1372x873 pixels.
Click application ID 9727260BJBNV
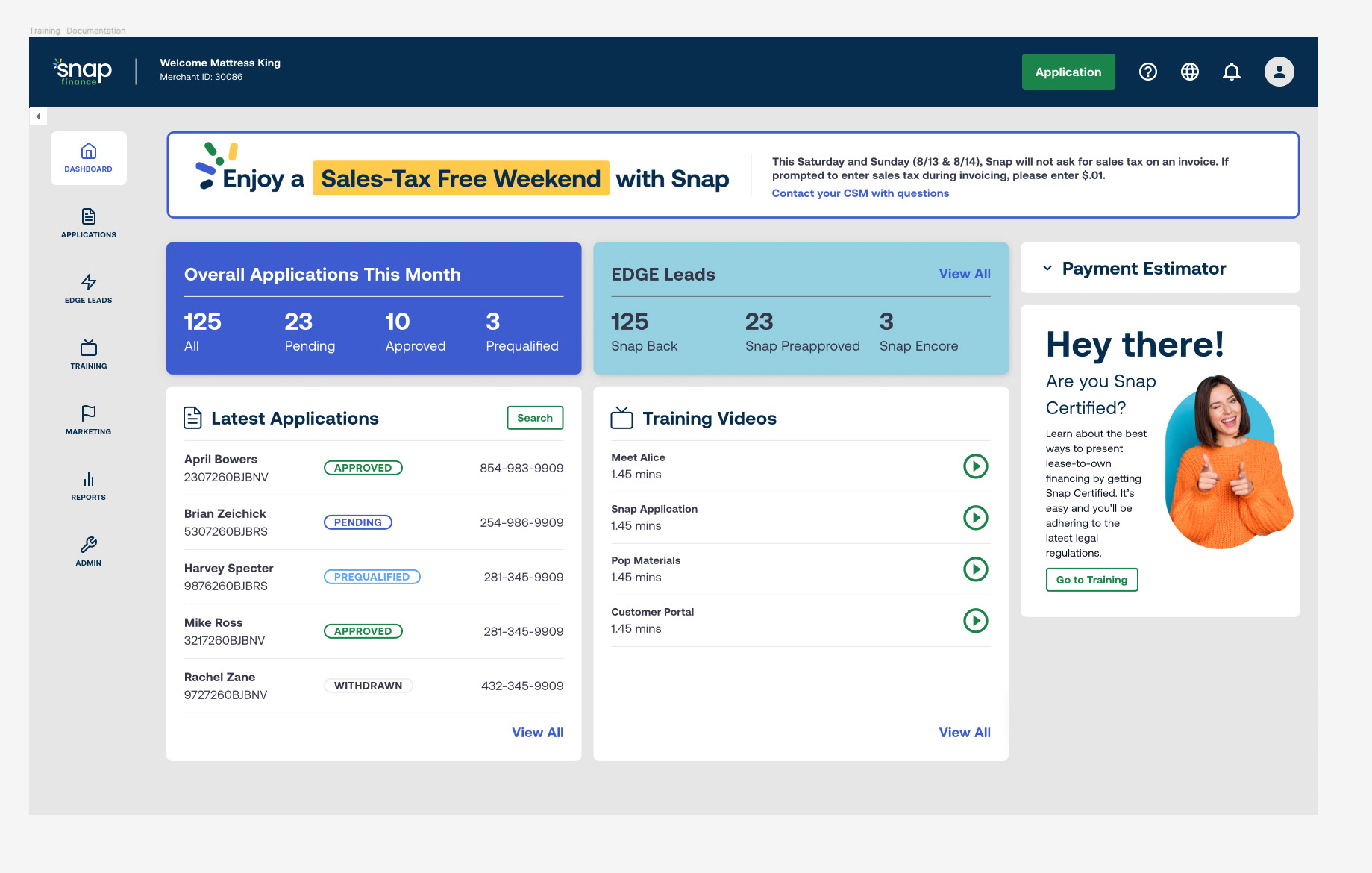click(225, 695)
